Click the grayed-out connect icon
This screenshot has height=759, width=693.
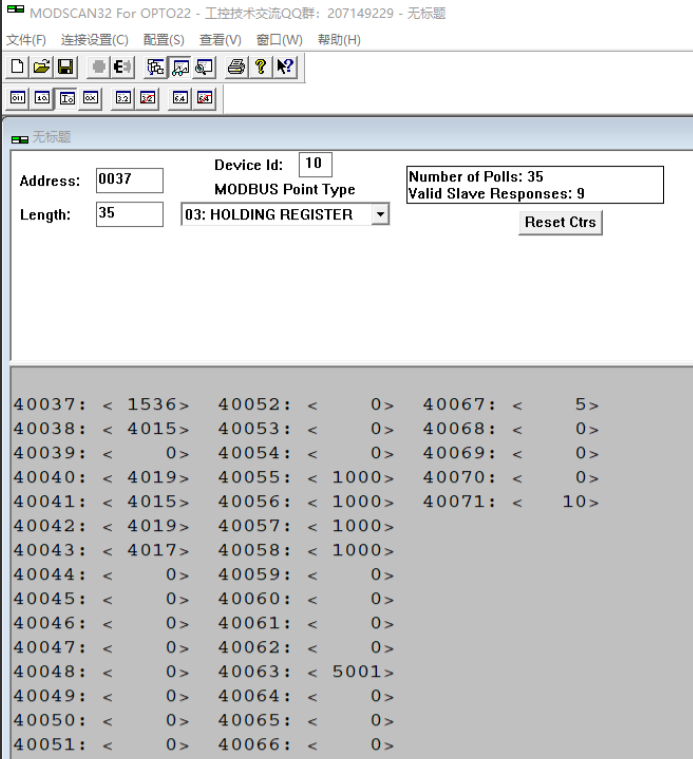(x=99, y=67)
